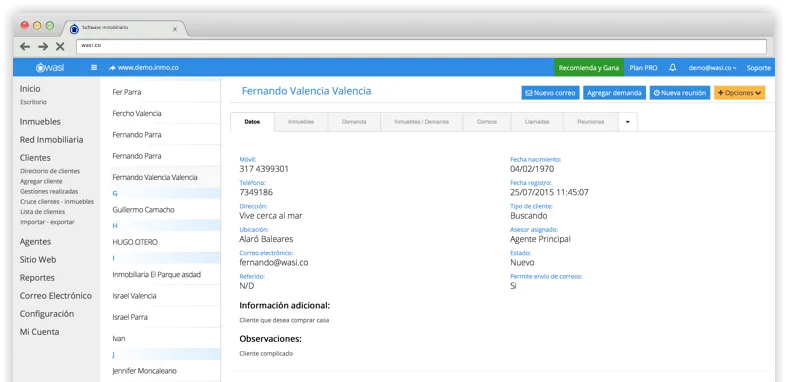Click the mobile number 317 4399301
The height and width of the screenshot is (382, 787).
[264, 169]
